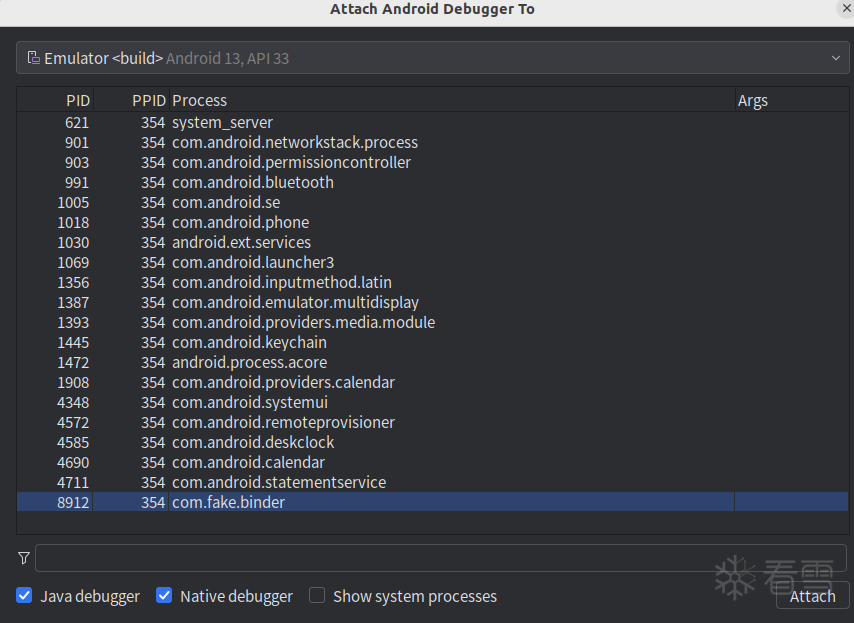
Task: Select com.android.deskclock with PID 4585
Action: [x=252, y=442]
